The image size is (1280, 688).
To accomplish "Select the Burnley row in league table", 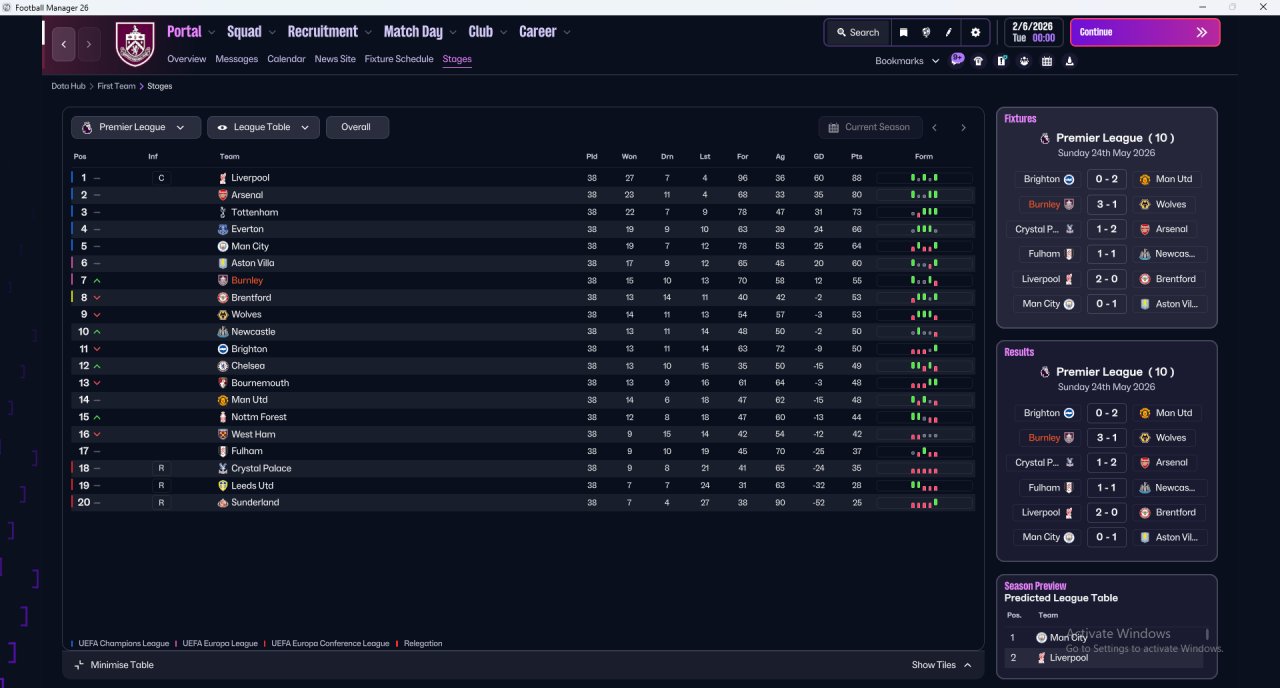I will [522, 280].
